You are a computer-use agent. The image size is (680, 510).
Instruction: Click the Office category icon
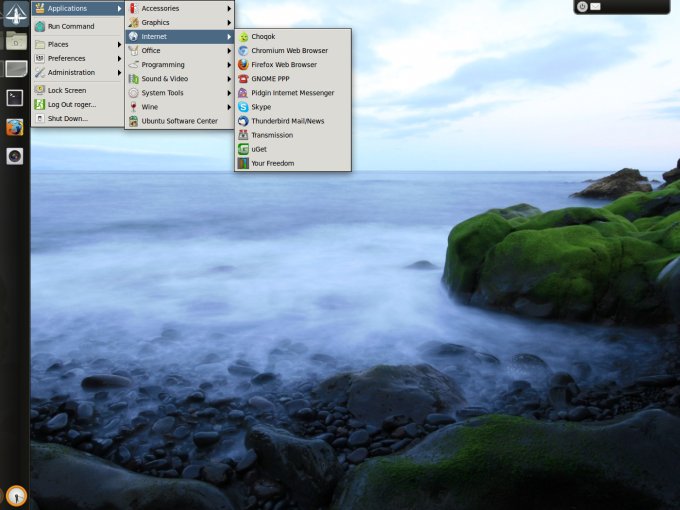pyautogui.click(x=133, y=51)
